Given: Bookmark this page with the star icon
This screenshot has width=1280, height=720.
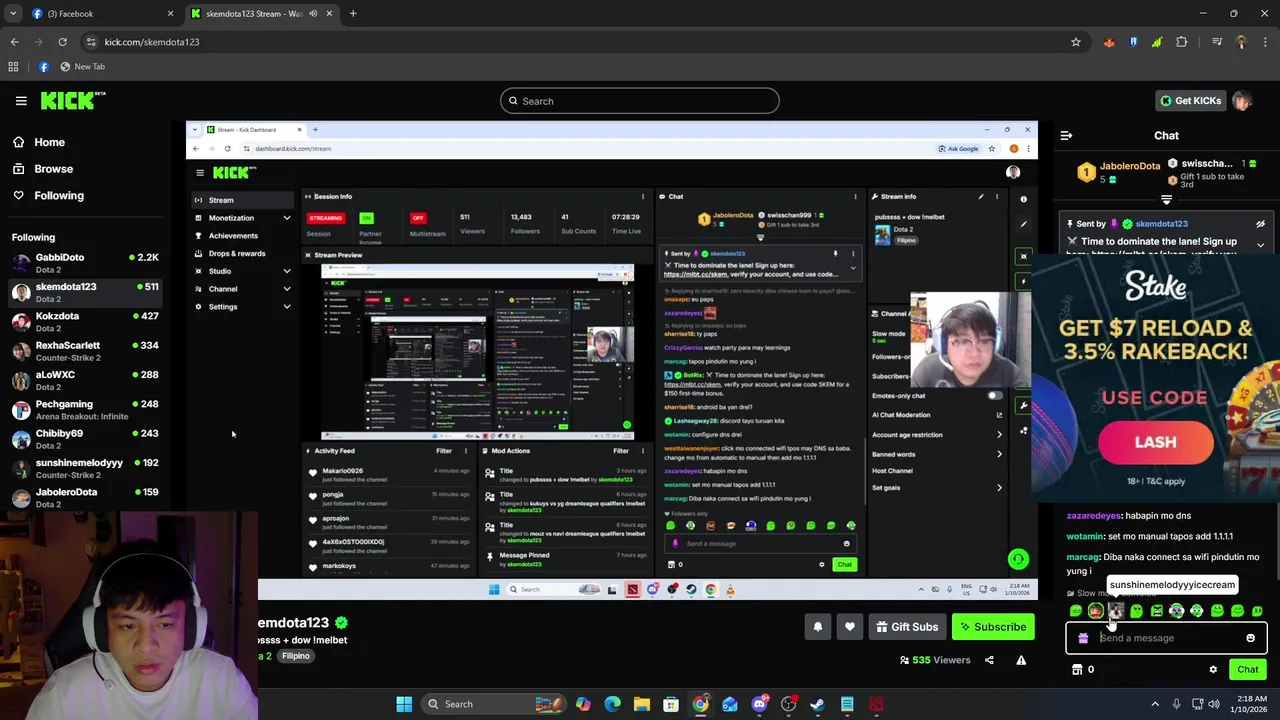Looking at the screenshot, I should pos(1076,42).
